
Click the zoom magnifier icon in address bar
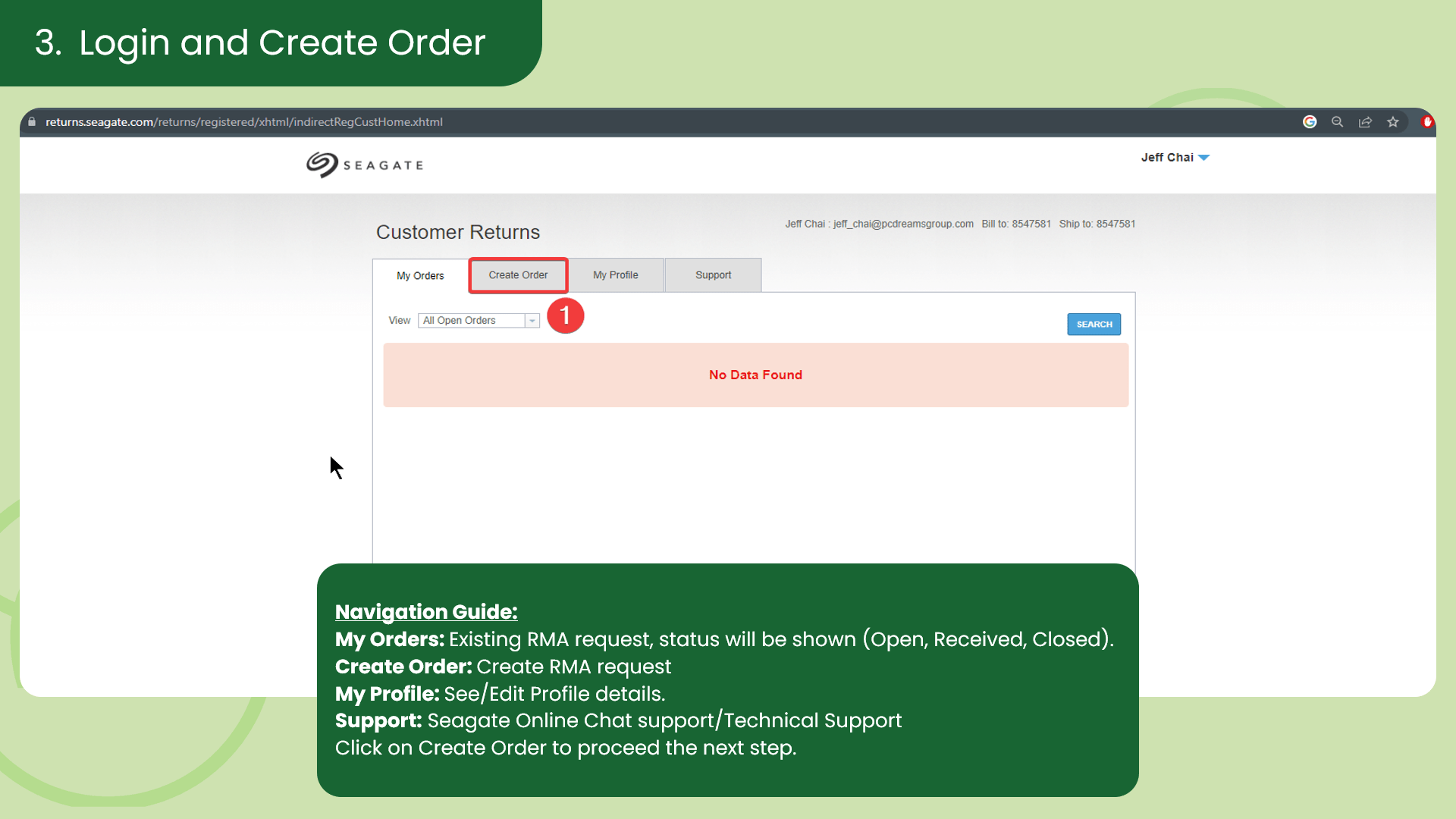pos(1337,121)
